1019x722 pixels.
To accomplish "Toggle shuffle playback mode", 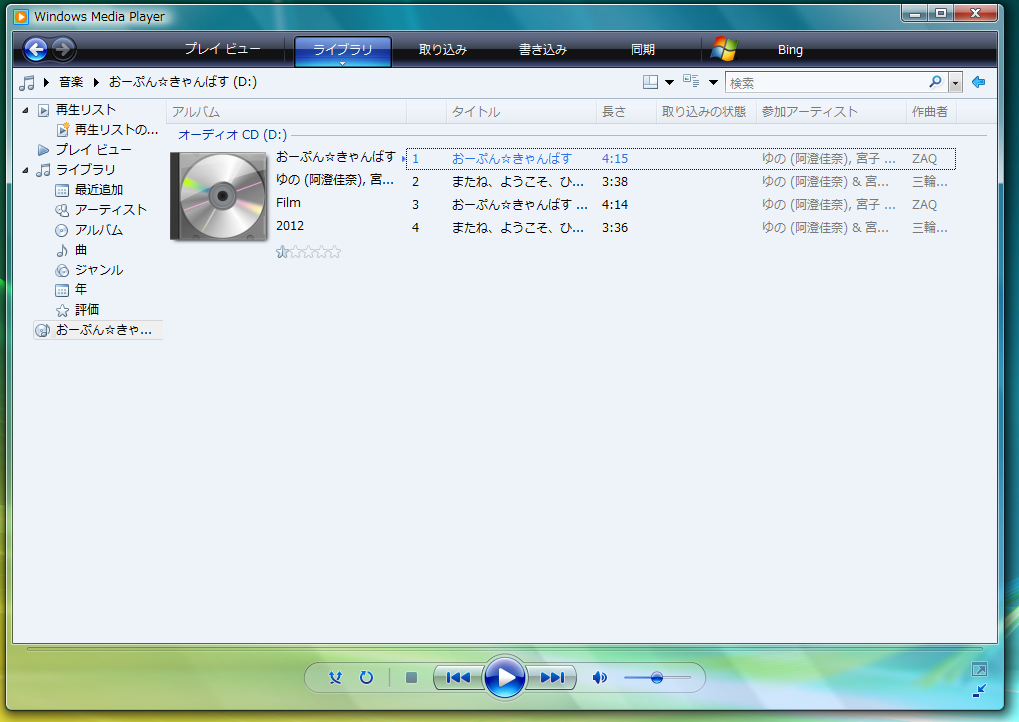I will tap(336, 678).
